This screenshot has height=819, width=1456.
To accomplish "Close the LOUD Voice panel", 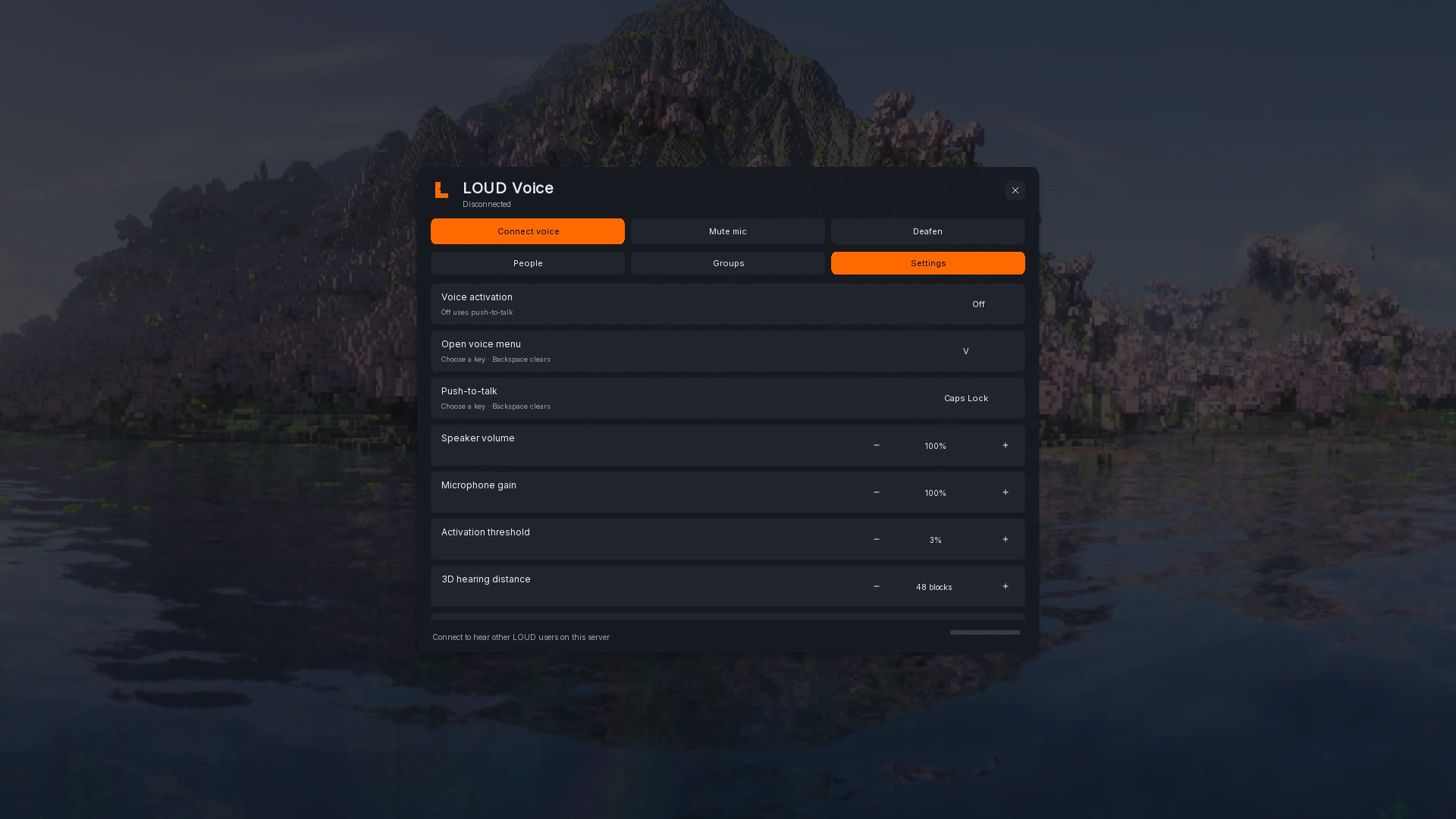I will [1015, 190].
